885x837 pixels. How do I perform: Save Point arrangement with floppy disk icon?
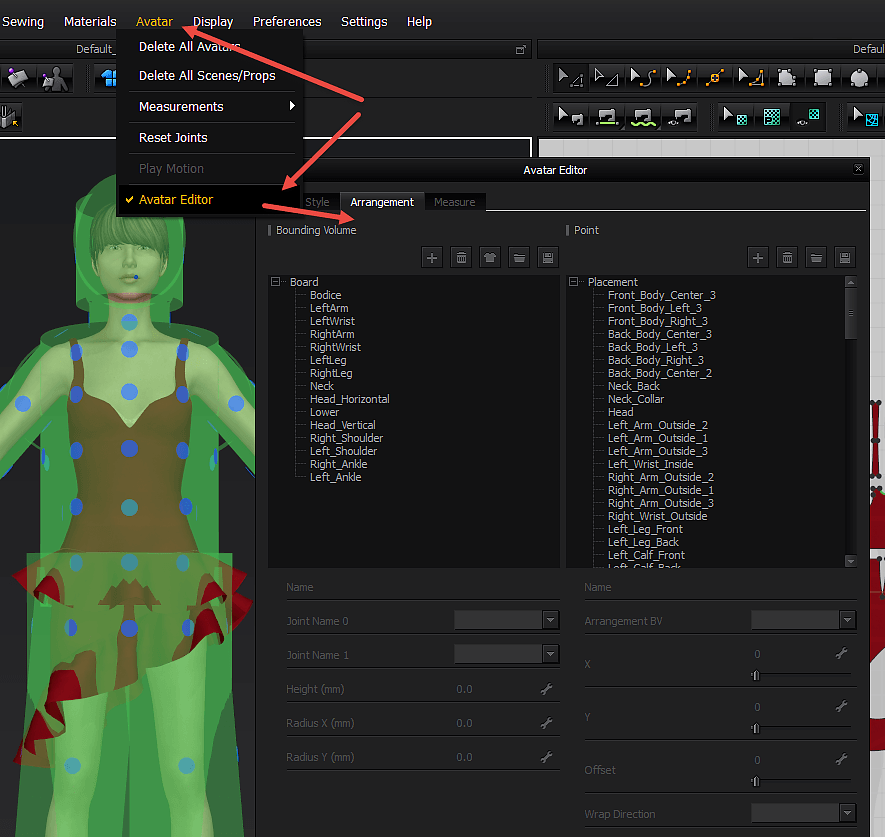(845, 258)
